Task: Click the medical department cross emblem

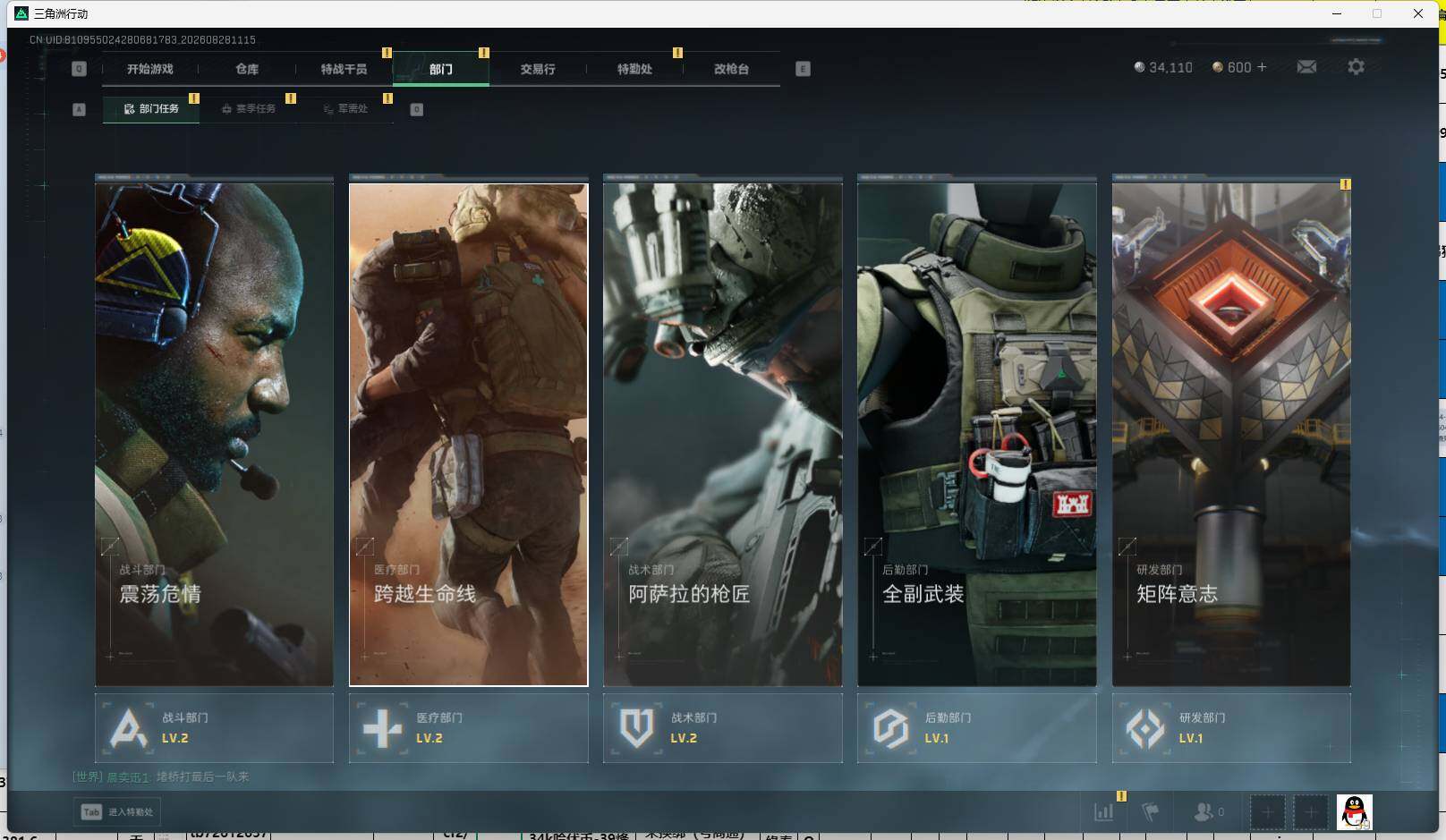Action: [x=382, y=728]
